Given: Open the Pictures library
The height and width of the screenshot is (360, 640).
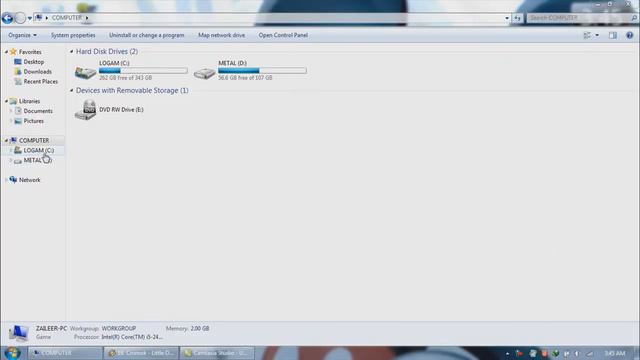Looking at the screenshot, I should pyautogui.click(x=33, y=121).
